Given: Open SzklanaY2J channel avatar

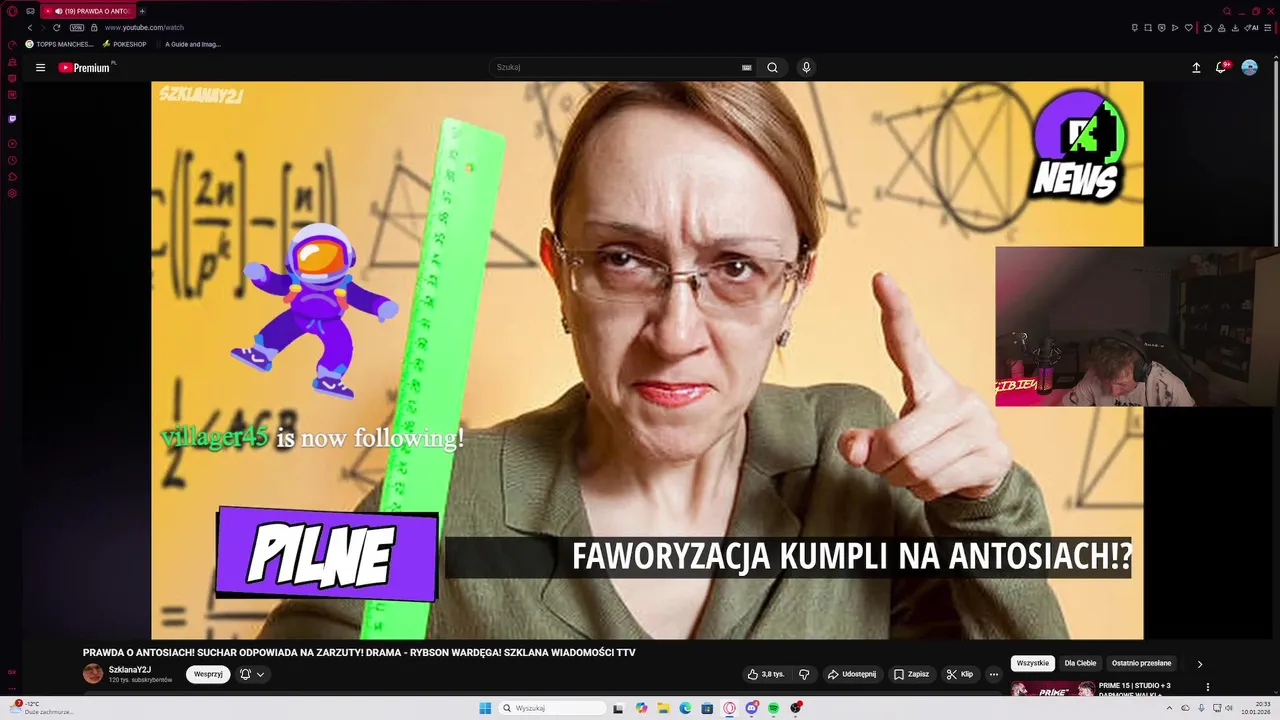Looking at the screenshot, I should [x=93, y=674].
